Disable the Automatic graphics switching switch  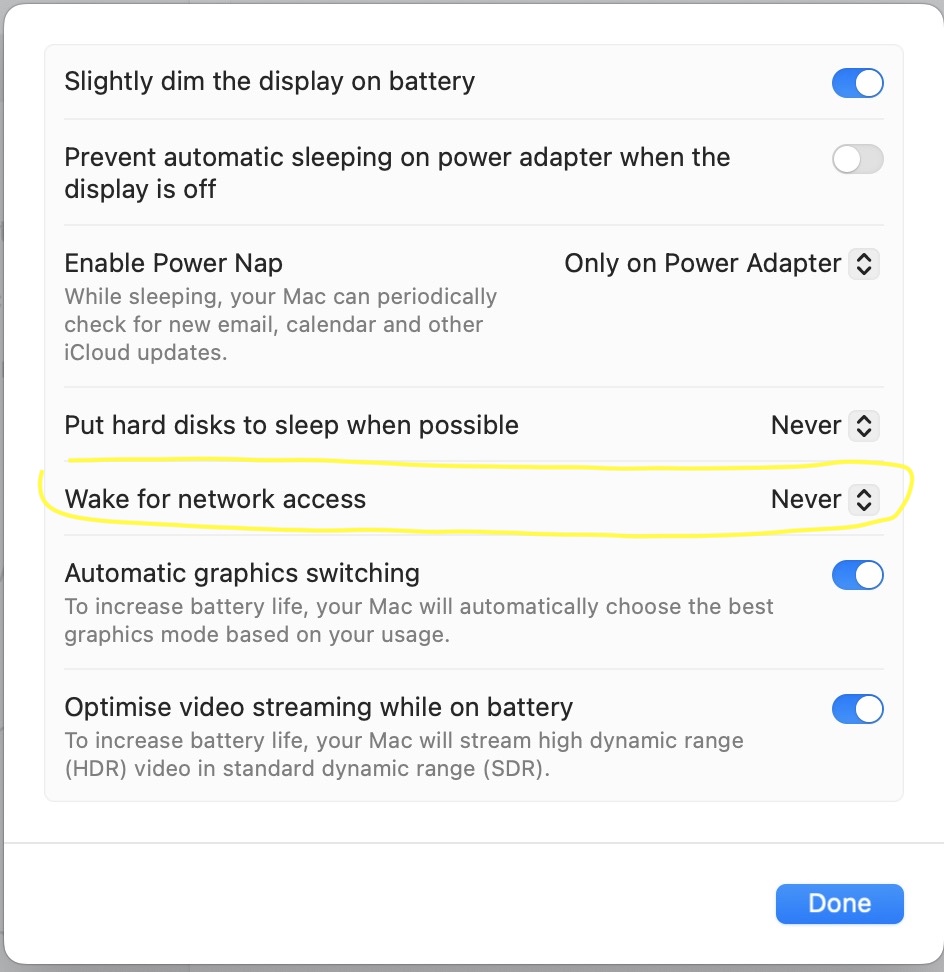[x=857, y=575]
